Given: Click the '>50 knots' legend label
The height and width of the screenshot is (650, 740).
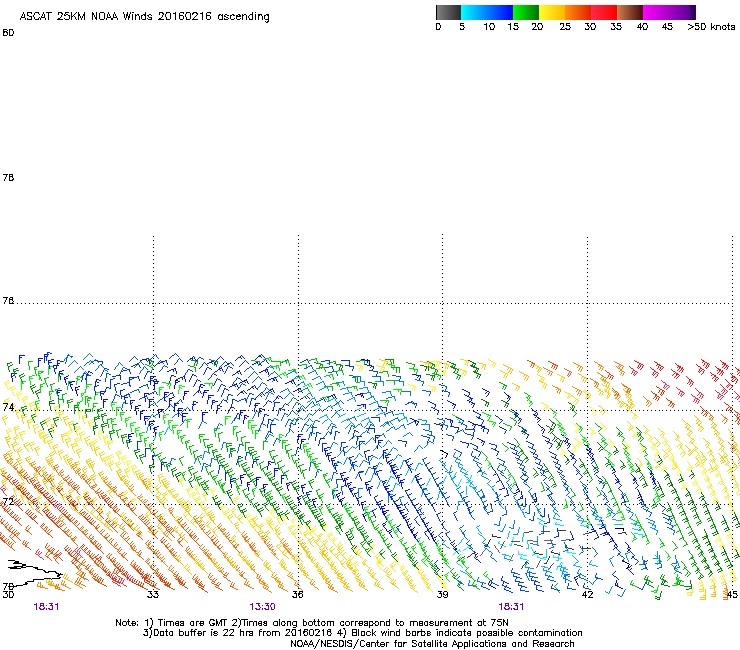Looking at the screenshot, I should [711, 27].
